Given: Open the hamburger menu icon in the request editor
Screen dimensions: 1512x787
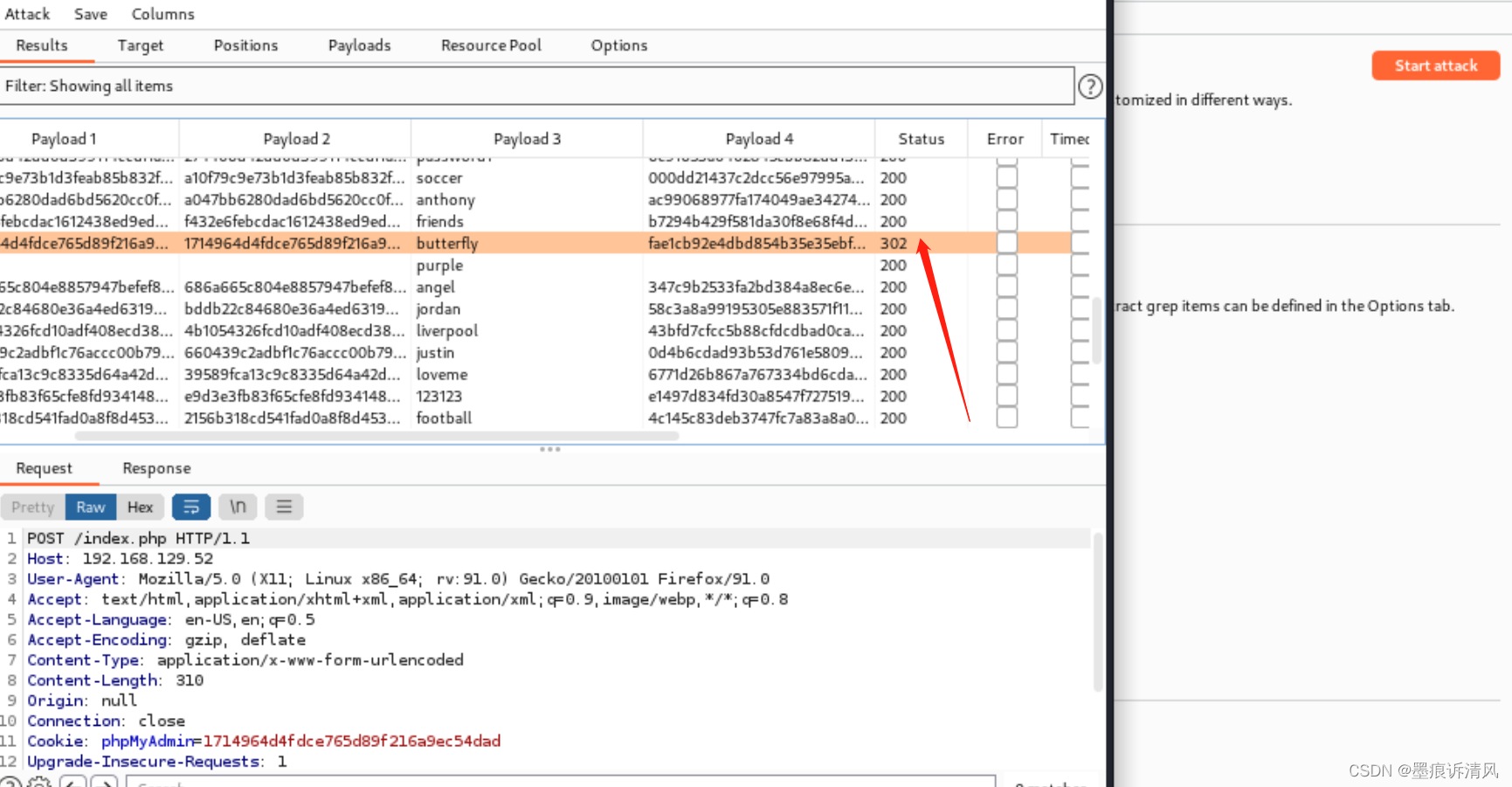Looking at the screenshot, I should click(283, 507).
